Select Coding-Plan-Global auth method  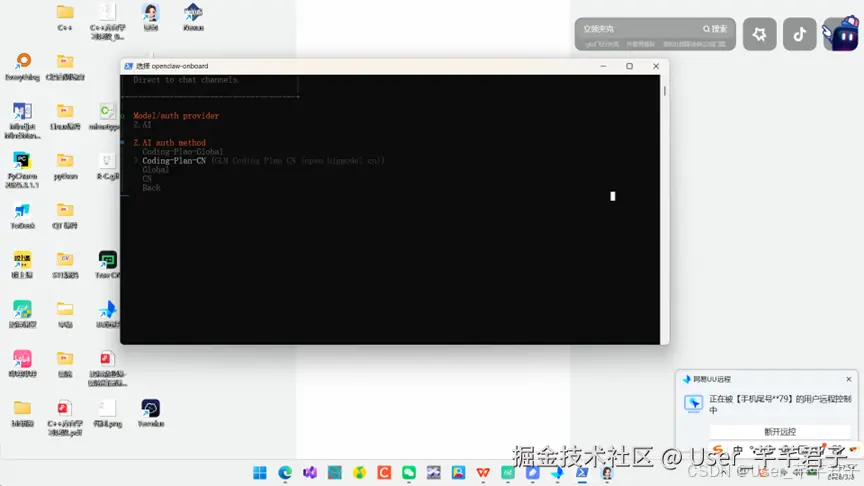coord(182,152)
